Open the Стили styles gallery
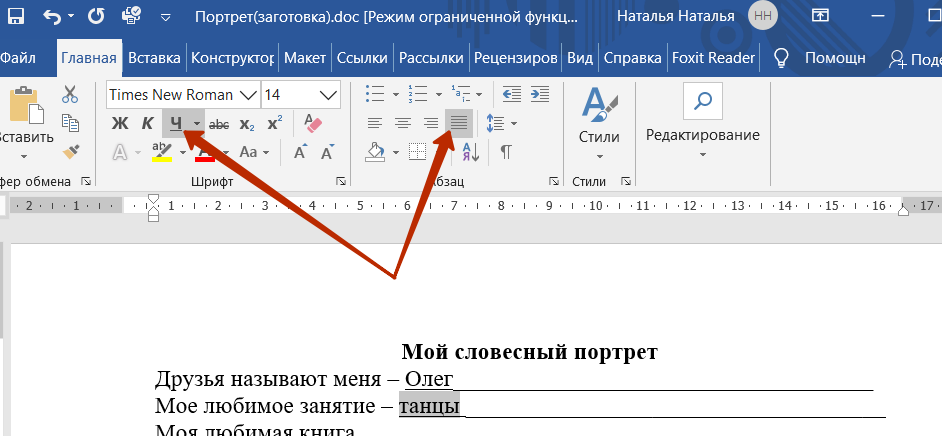The image size is (942, 436). pos(600,123)
